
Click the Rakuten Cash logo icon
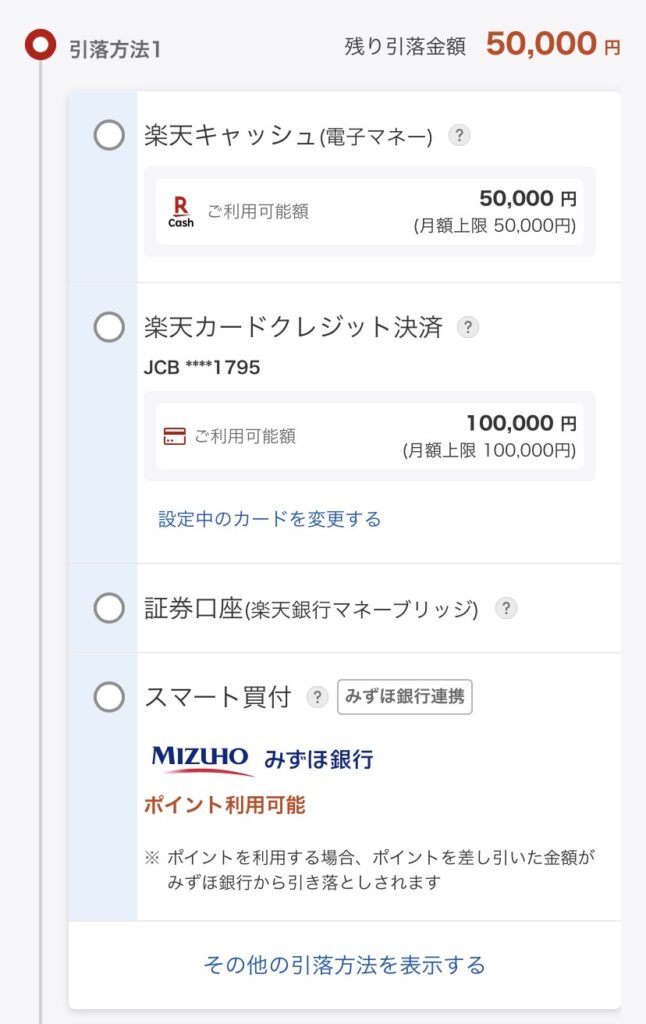click(181, 212)
